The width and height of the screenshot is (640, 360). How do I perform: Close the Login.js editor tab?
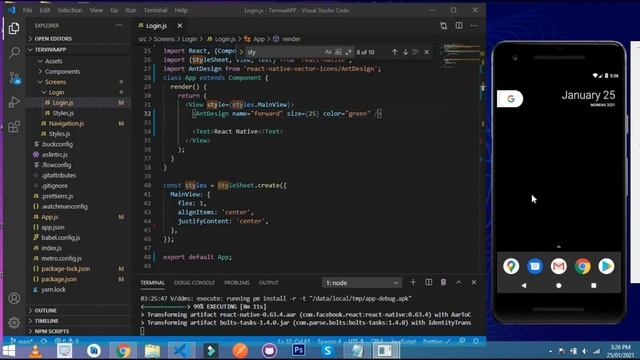180,26
